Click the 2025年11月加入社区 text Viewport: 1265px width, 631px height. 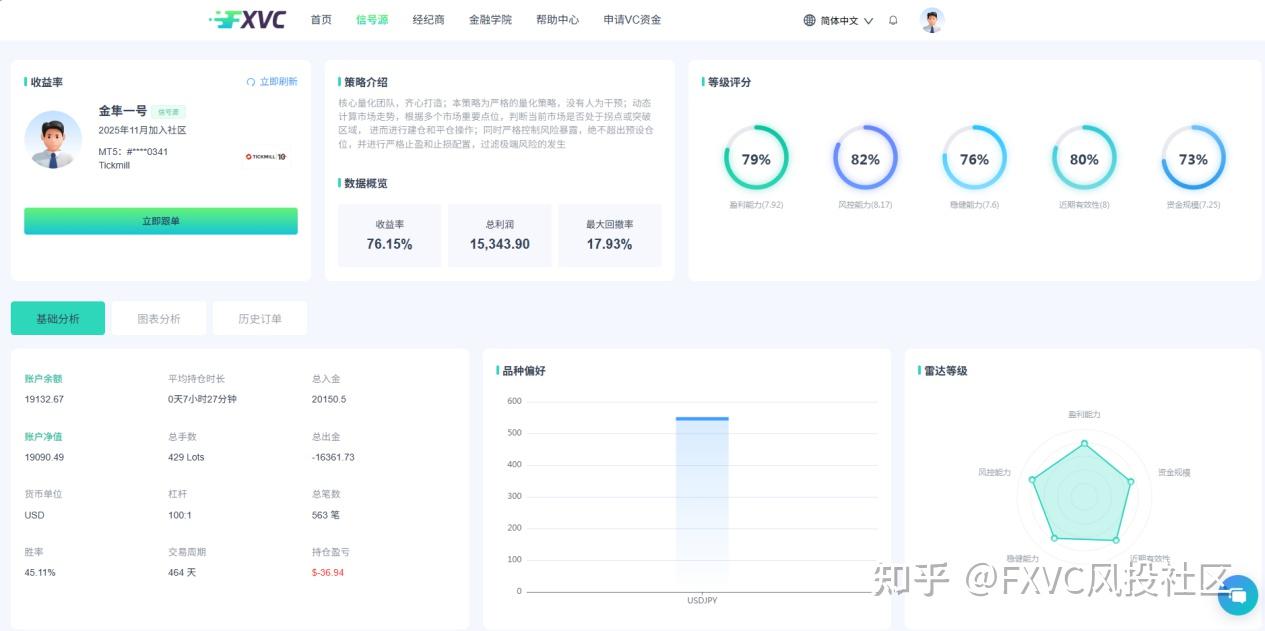pyautogui.click(x=142, y=131)
